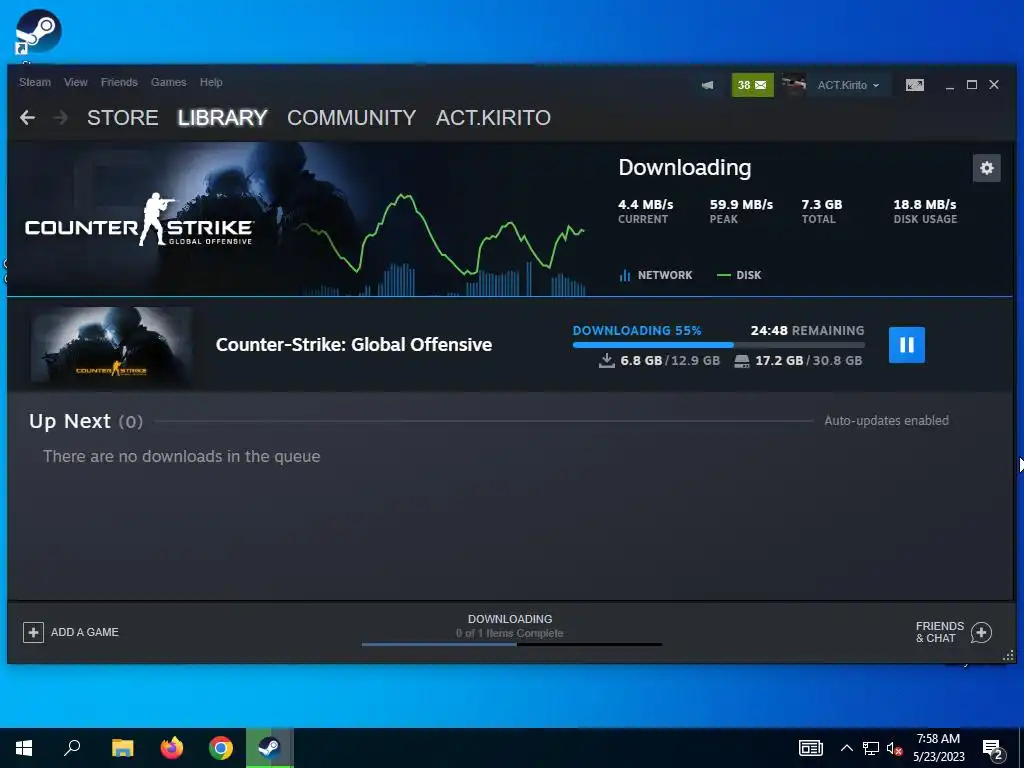Click the 'DOWNLOADING 55%' label
This screenshot has height=768, width=1024.
(637, 330)
